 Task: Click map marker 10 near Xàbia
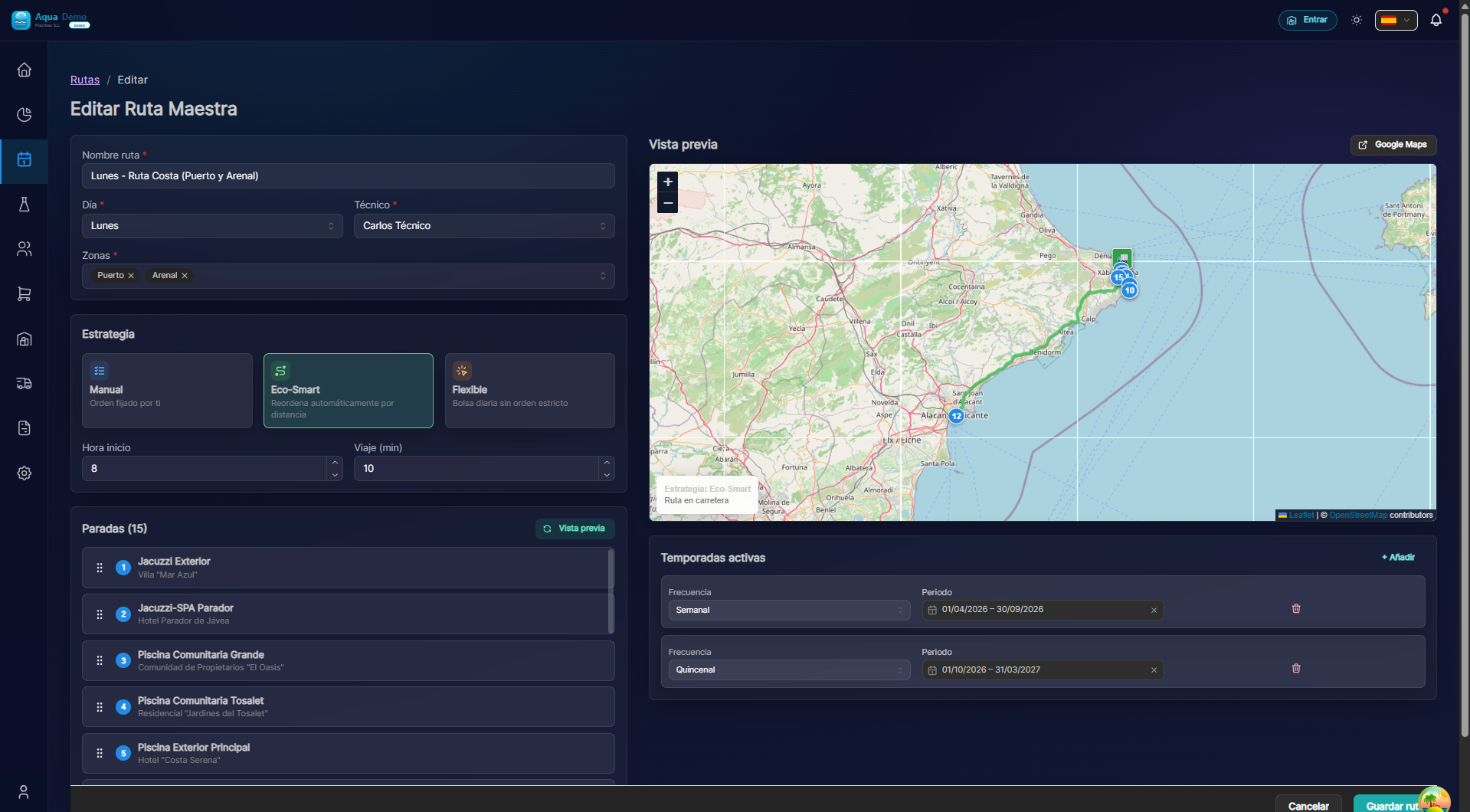[1130, 290]
